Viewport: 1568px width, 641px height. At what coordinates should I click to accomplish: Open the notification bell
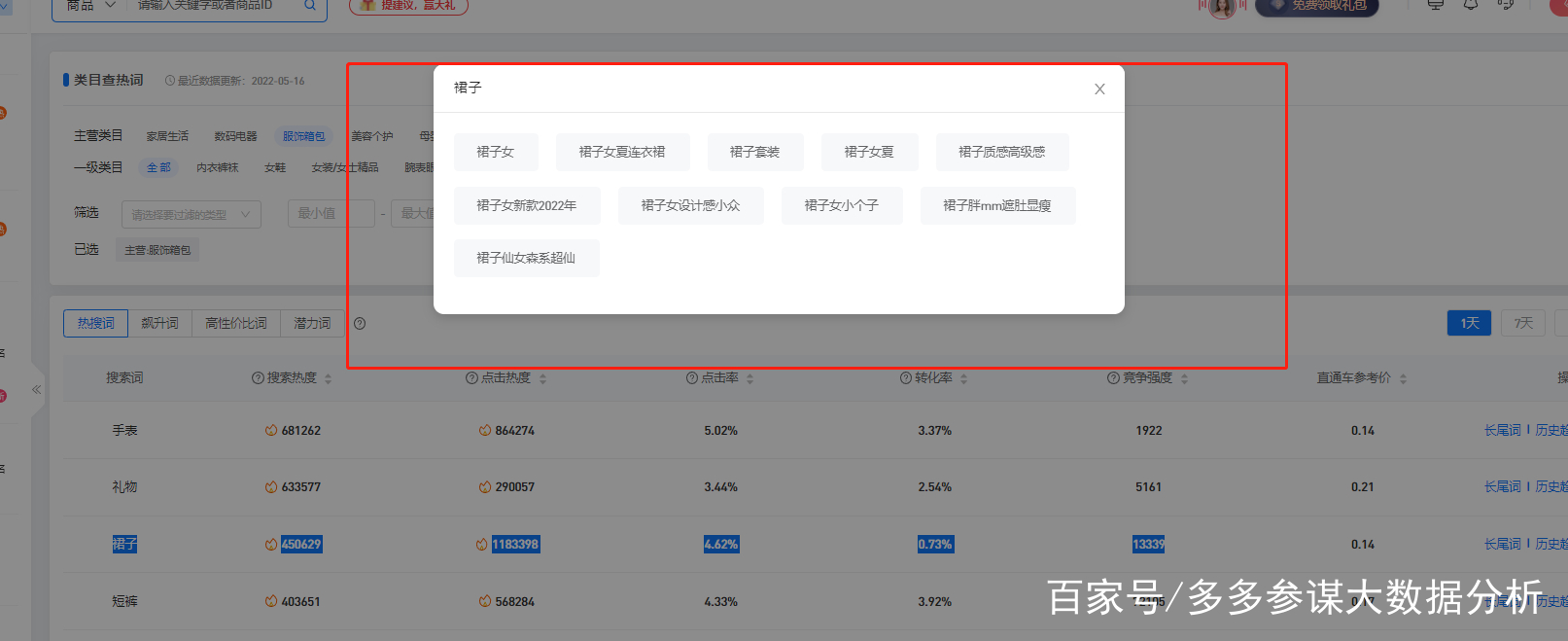coord(1471,5)
